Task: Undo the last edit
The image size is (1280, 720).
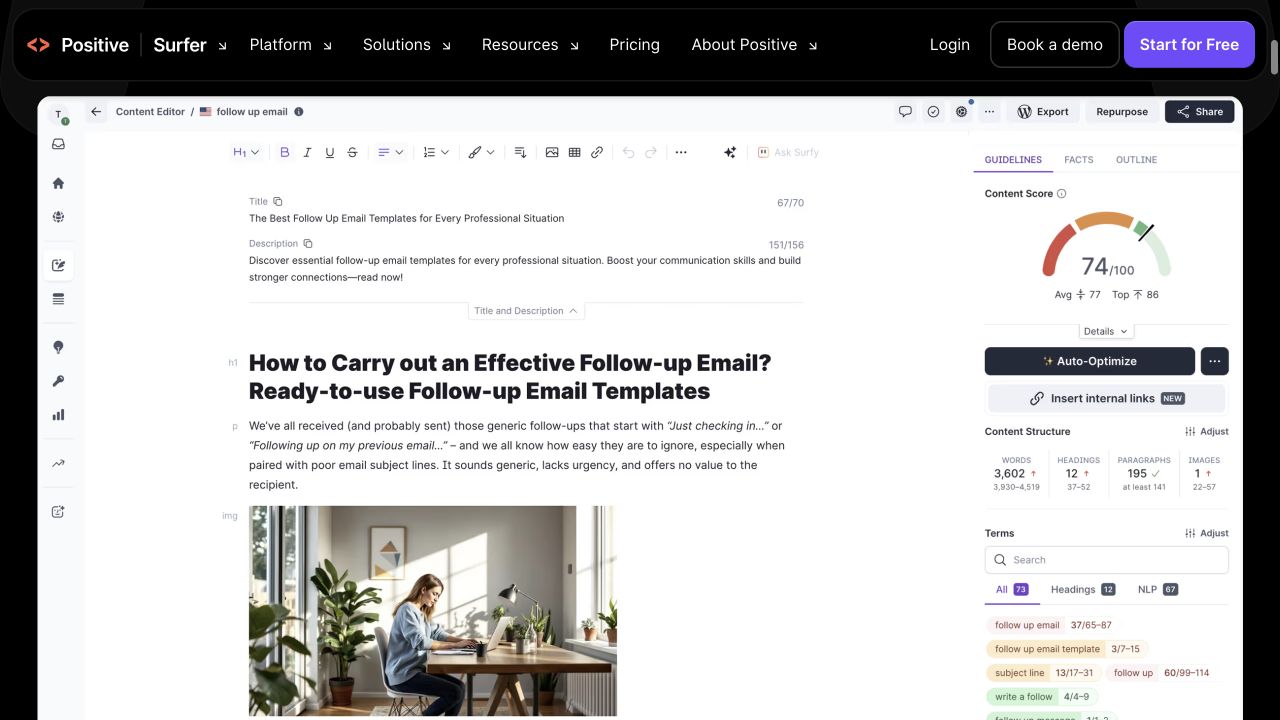Action: click(628, 152)
